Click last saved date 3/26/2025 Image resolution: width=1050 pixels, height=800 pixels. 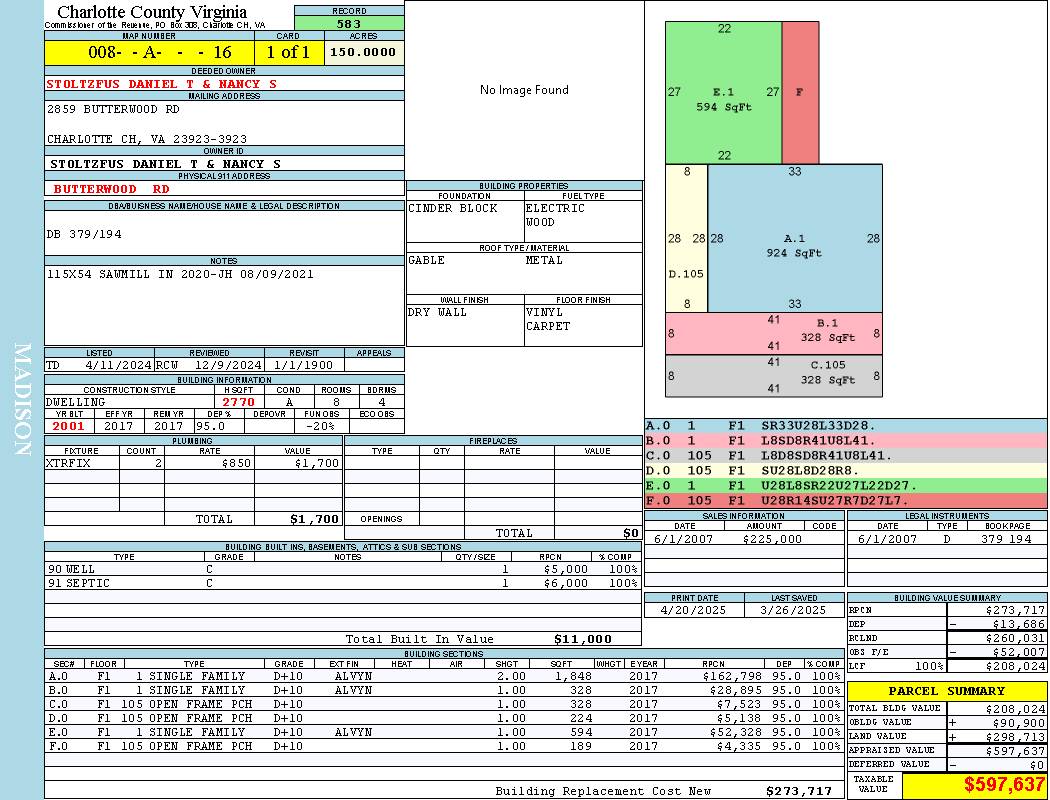[x=793, y=611]
